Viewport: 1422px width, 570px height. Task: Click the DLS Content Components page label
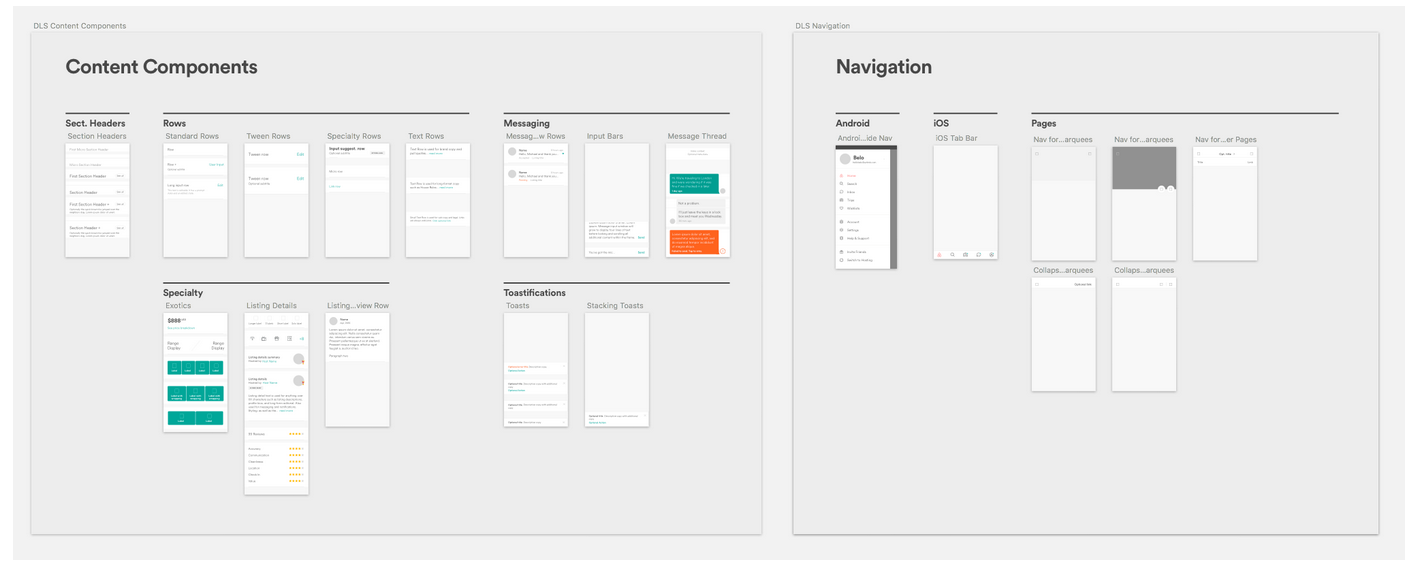coord(80,26)
